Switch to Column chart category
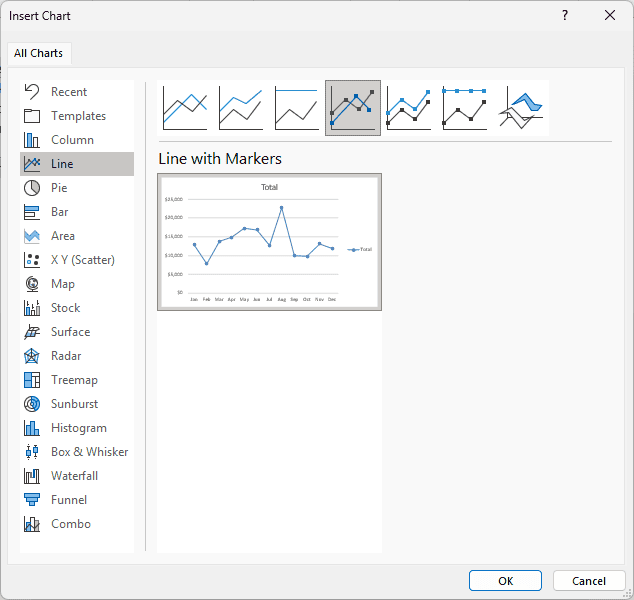Viewport: 634px width, 600px height. pos(77,140)
